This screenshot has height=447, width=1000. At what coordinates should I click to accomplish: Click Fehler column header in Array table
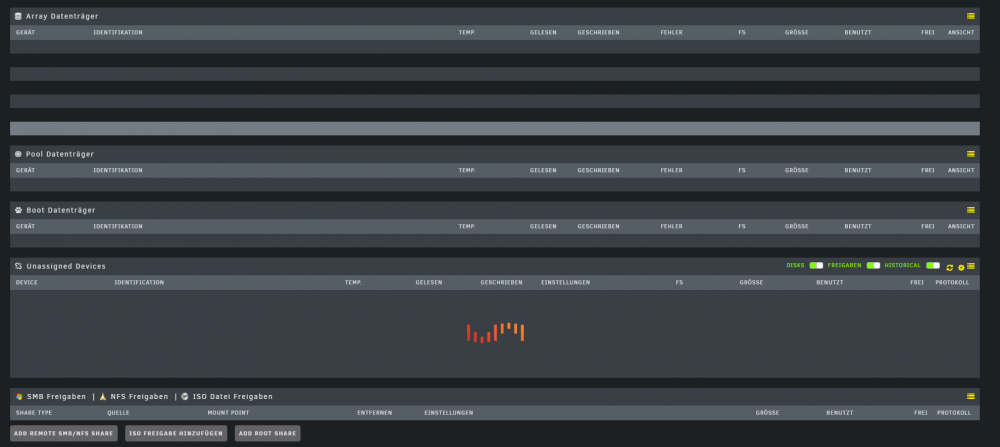pyautogui.click(x=672, y=33)
